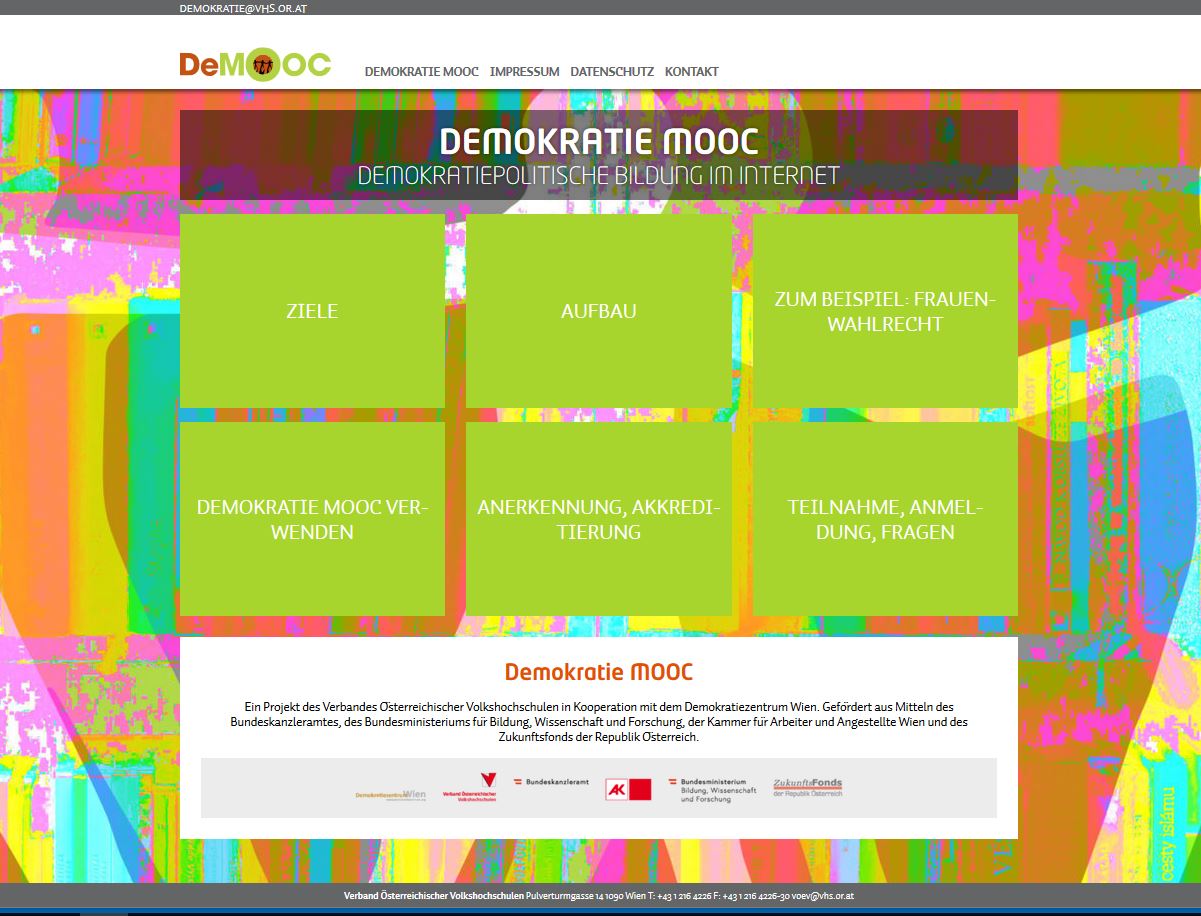
Task: Click the ZukunftsFonds logo
Action: click(807, 788)
